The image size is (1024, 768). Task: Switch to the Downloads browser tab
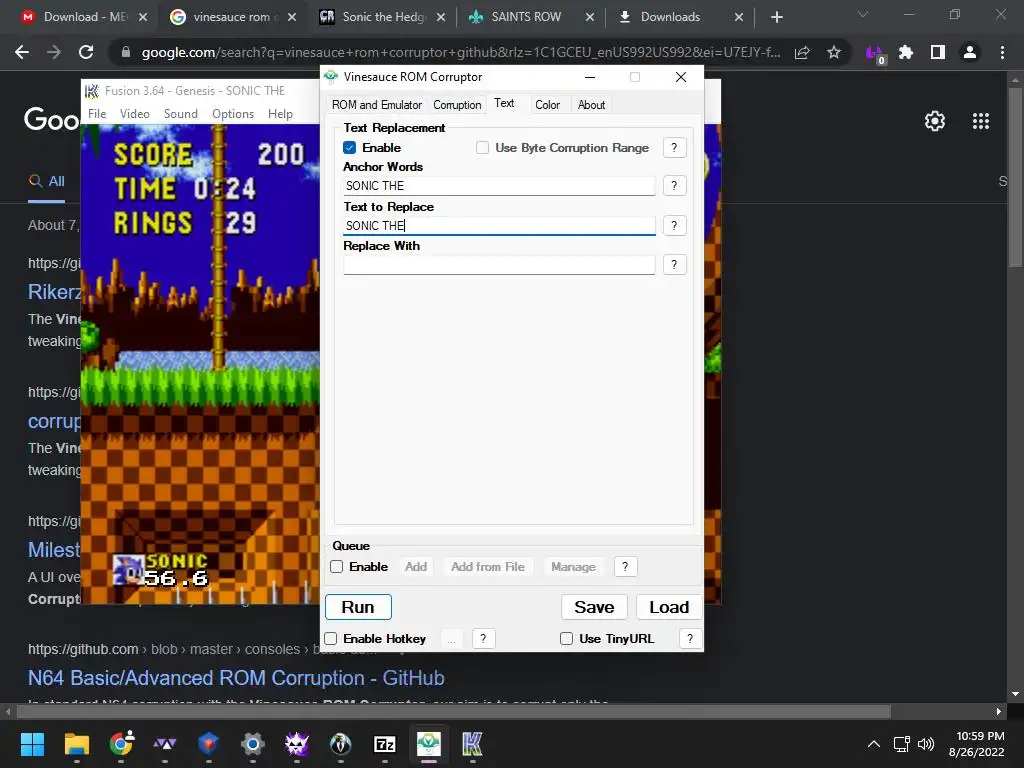[670, 17]
